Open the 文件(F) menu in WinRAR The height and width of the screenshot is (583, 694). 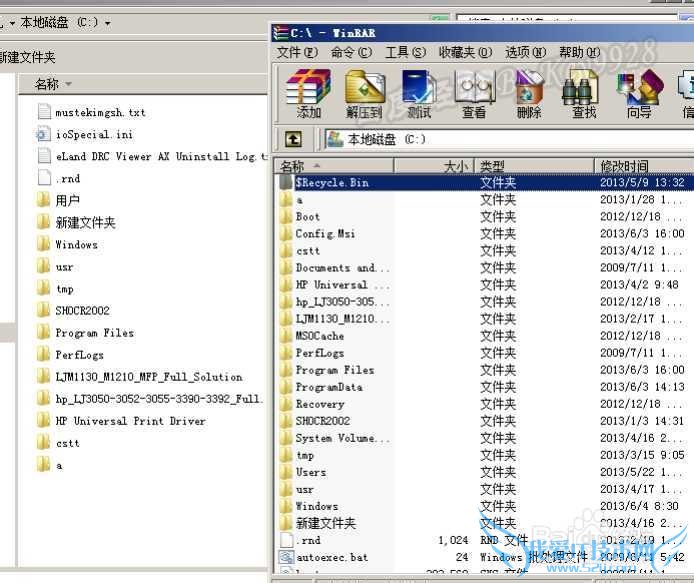(x=297, y=52)
